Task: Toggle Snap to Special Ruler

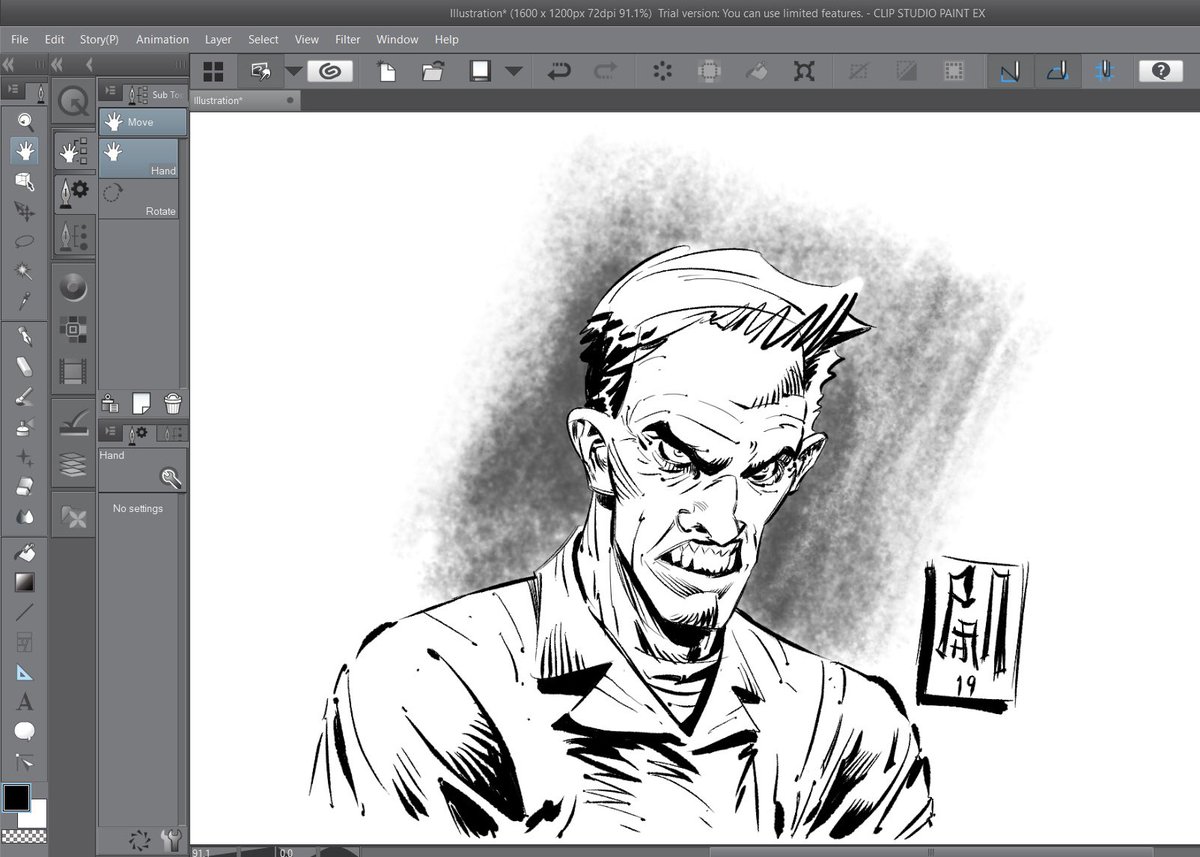Action: [1057, 71]
